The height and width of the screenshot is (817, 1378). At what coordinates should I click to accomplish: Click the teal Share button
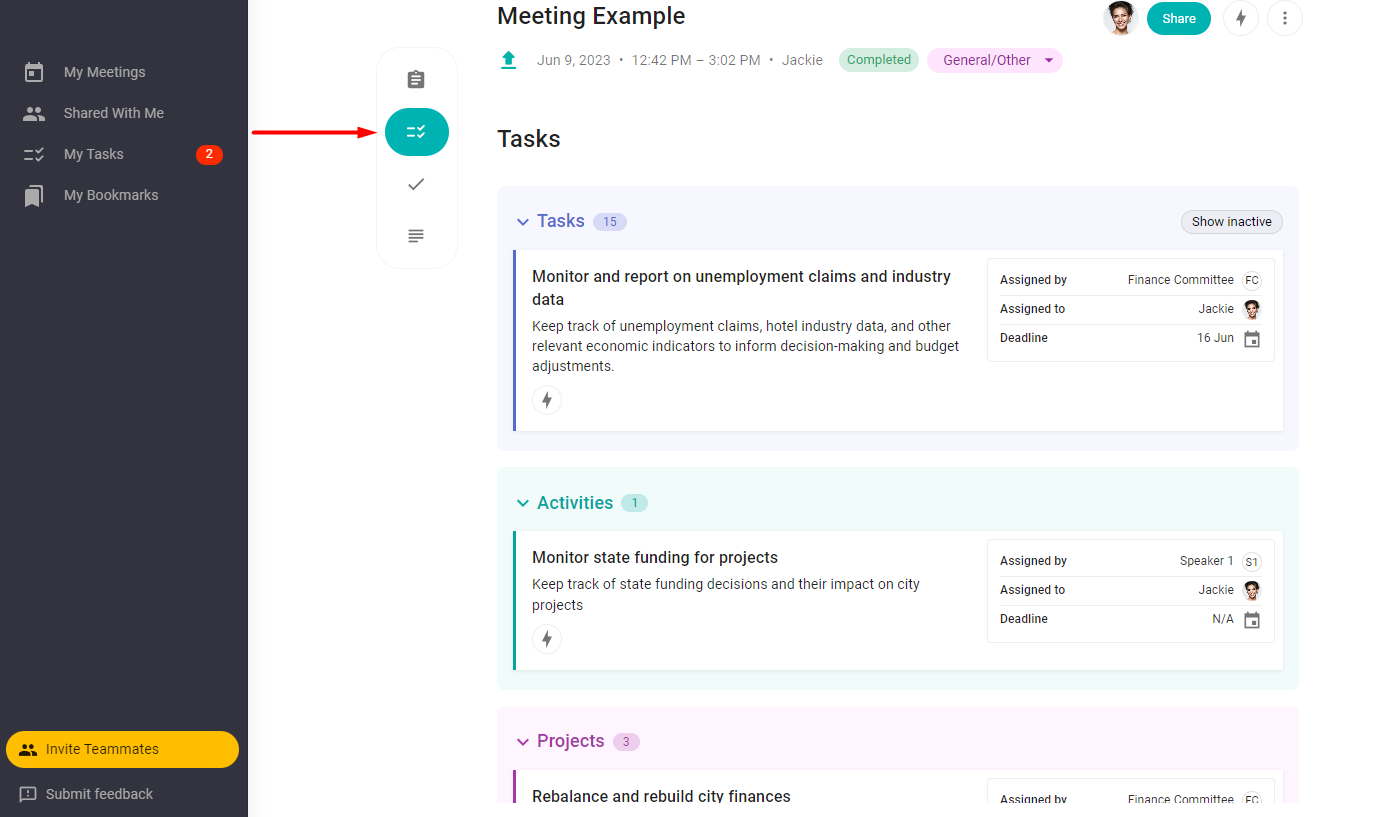tap(1179, 18)
